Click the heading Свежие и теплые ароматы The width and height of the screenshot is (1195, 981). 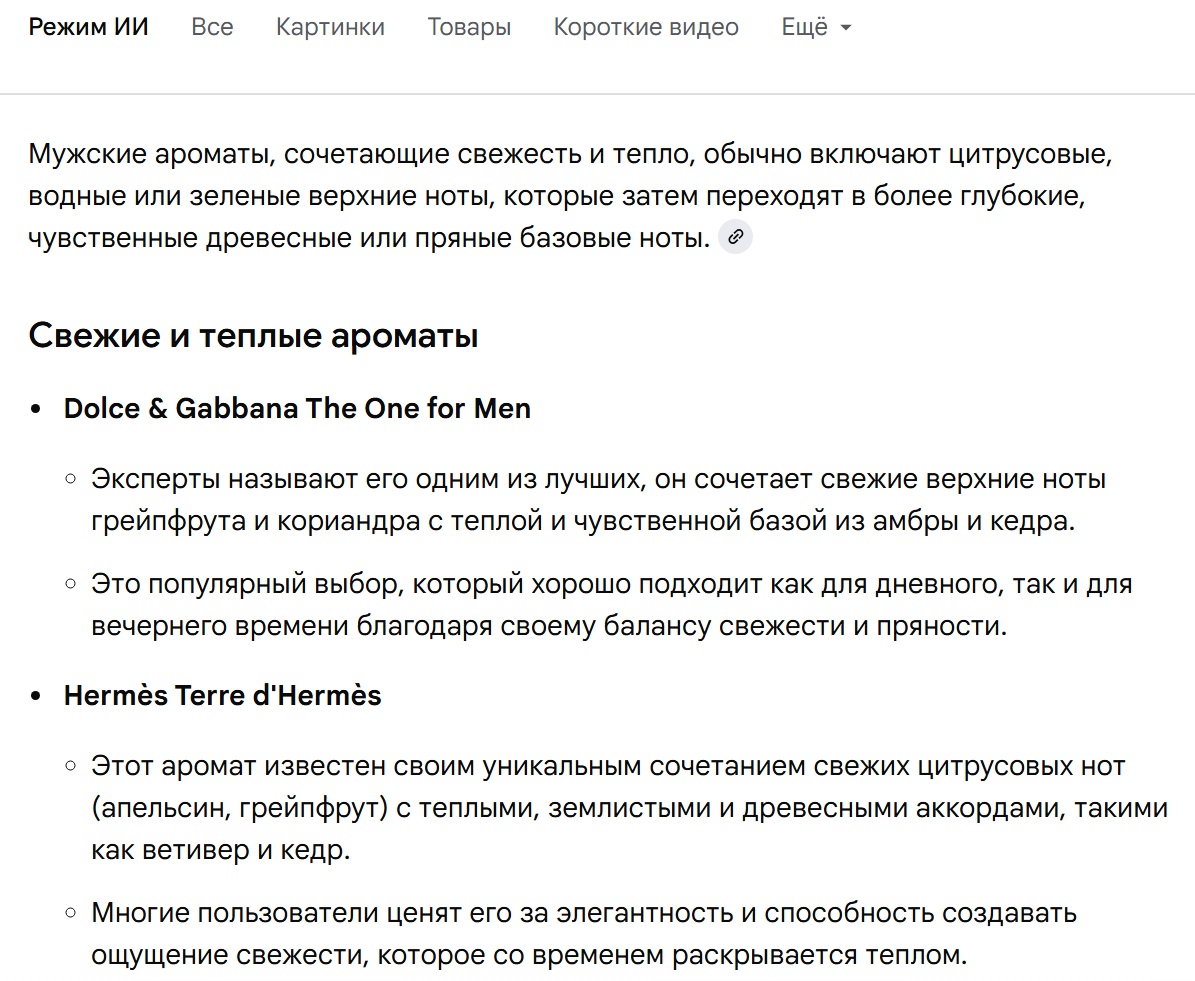[x=254, y=335]
